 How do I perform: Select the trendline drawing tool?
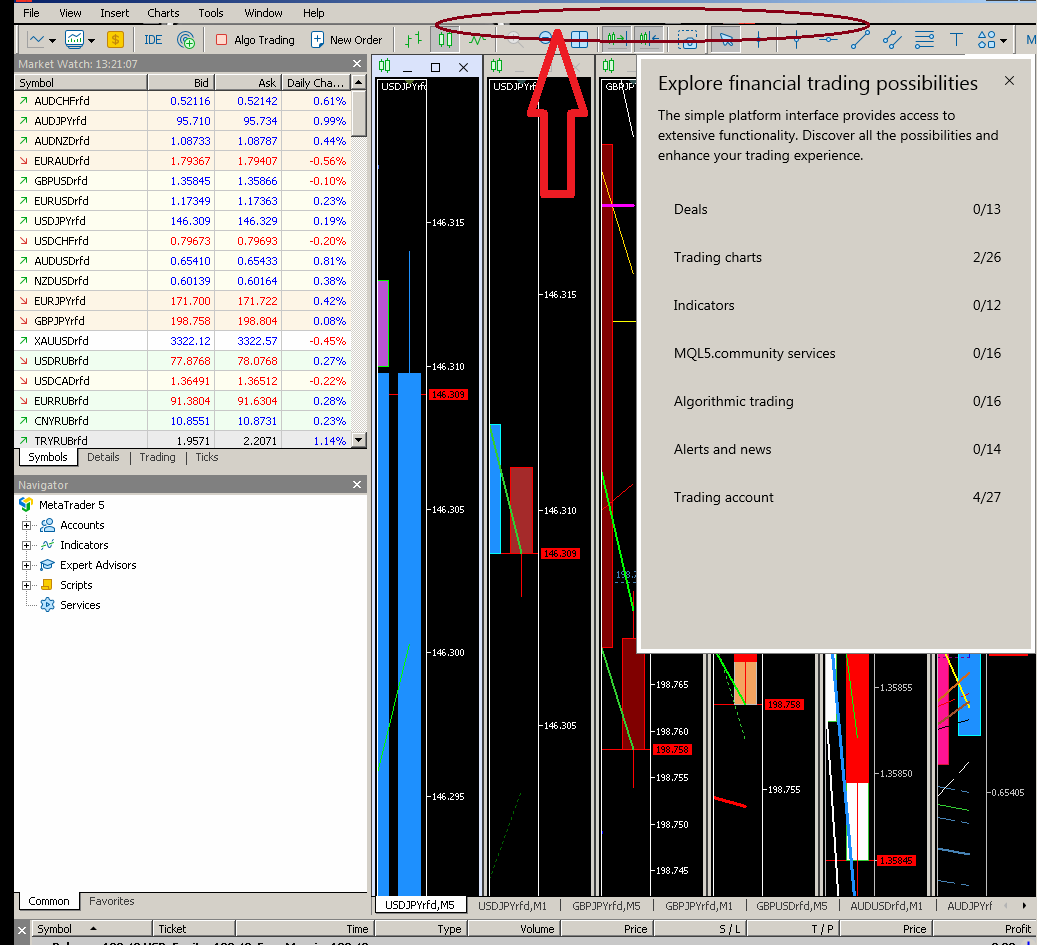click(860, 40)
